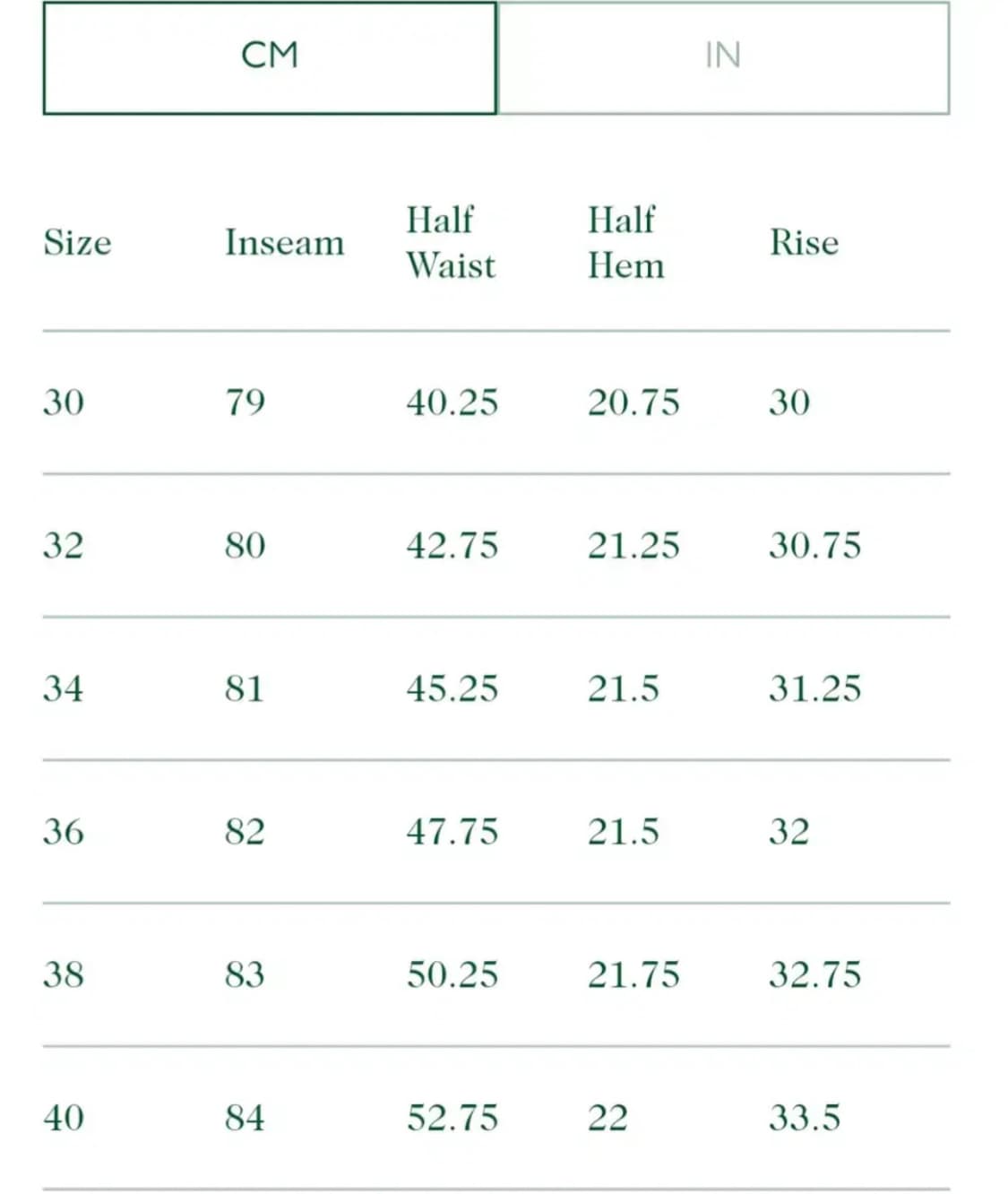Click the half hem value 22
This screenshot has width=1008, height=1194.
click(607, 1118)
